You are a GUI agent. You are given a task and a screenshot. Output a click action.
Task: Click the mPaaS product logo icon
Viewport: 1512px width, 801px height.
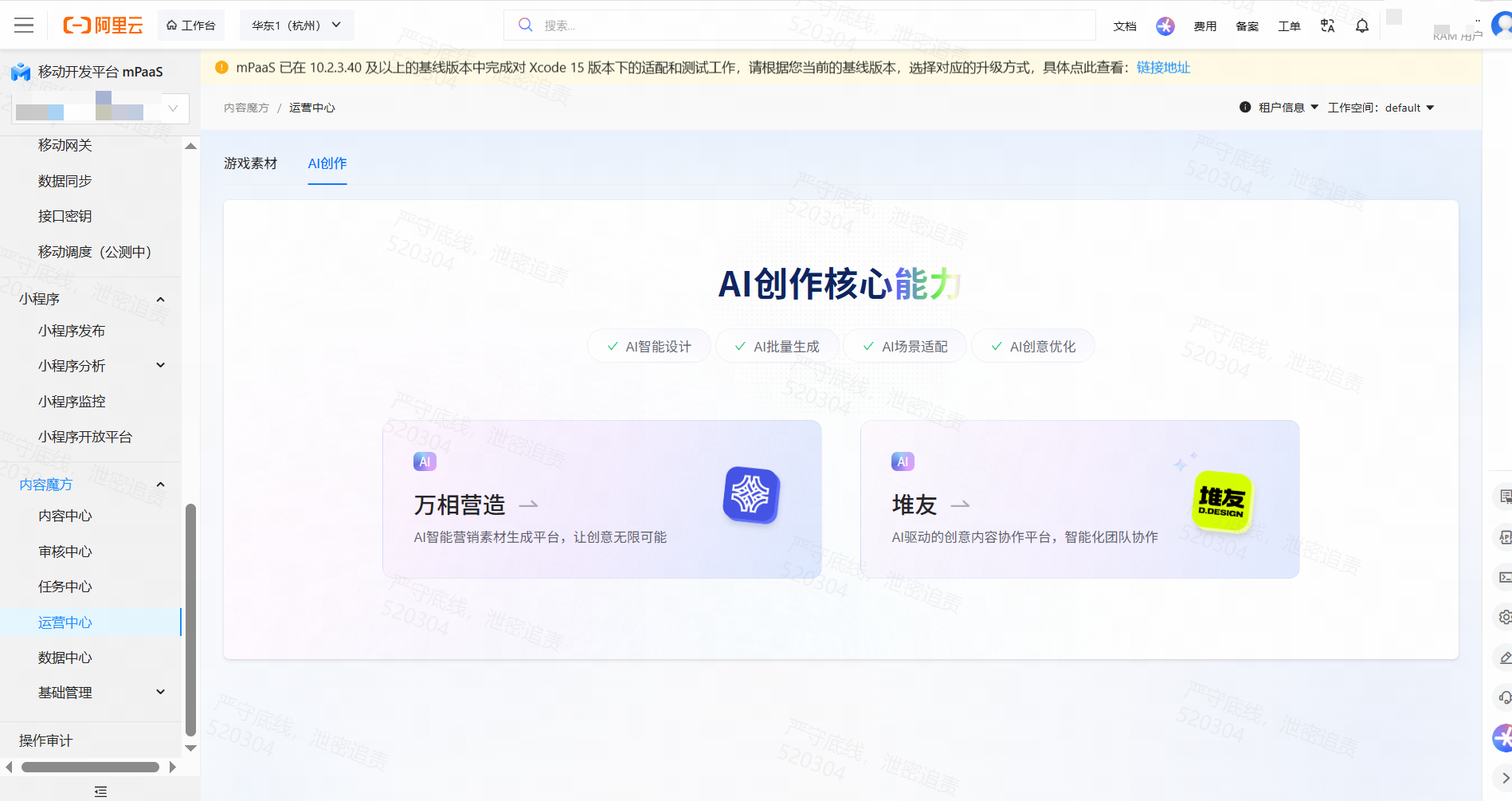[21, 73]
